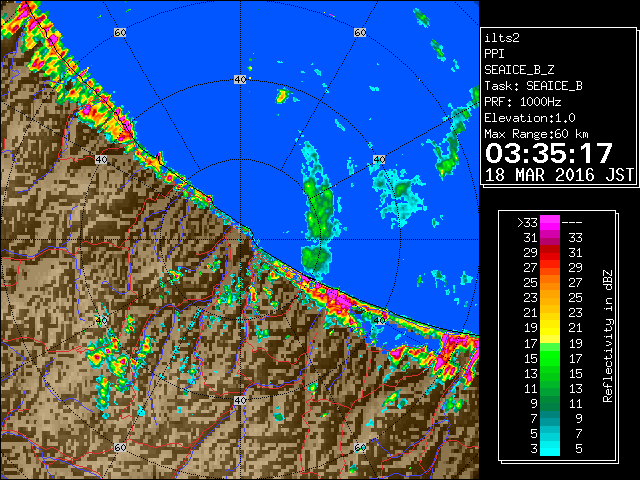Pick the dark green 9–11 dBZ legend band
Screen dimensions: 640x480
coord(549,403)
